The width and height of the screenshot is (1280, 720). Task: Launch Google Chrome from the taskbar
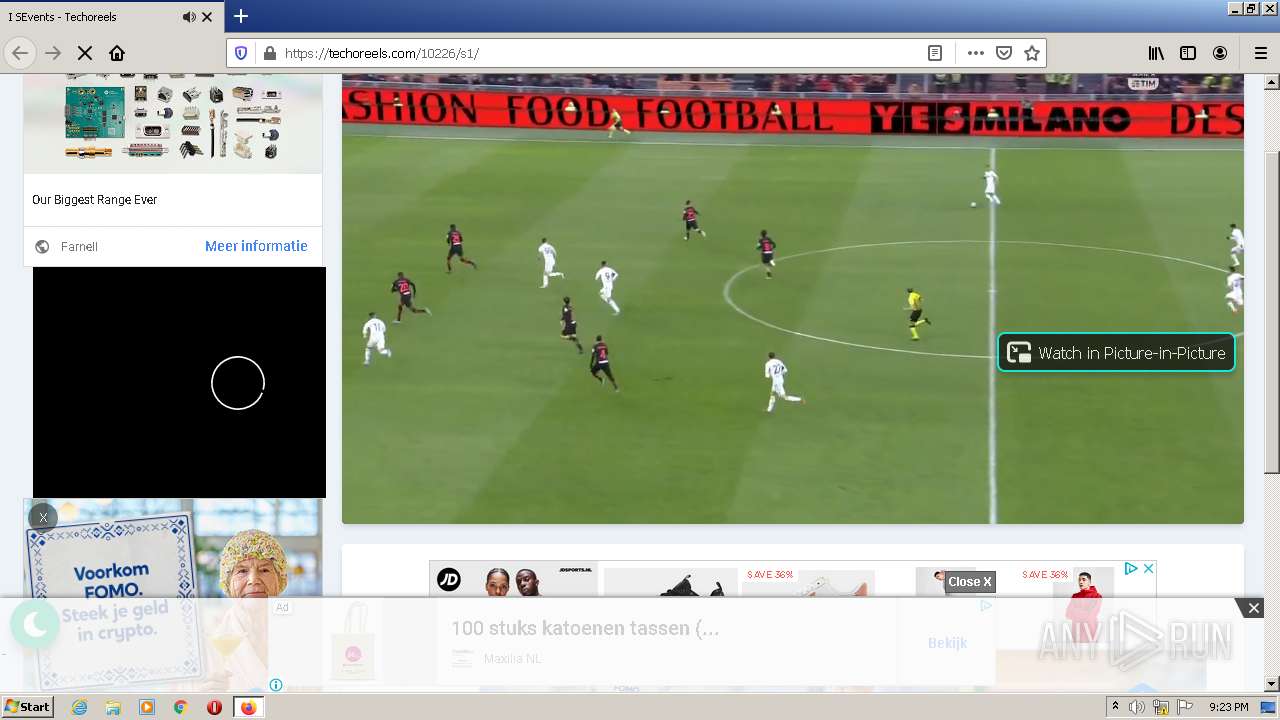pyautogui.click(x=181, y=707)
